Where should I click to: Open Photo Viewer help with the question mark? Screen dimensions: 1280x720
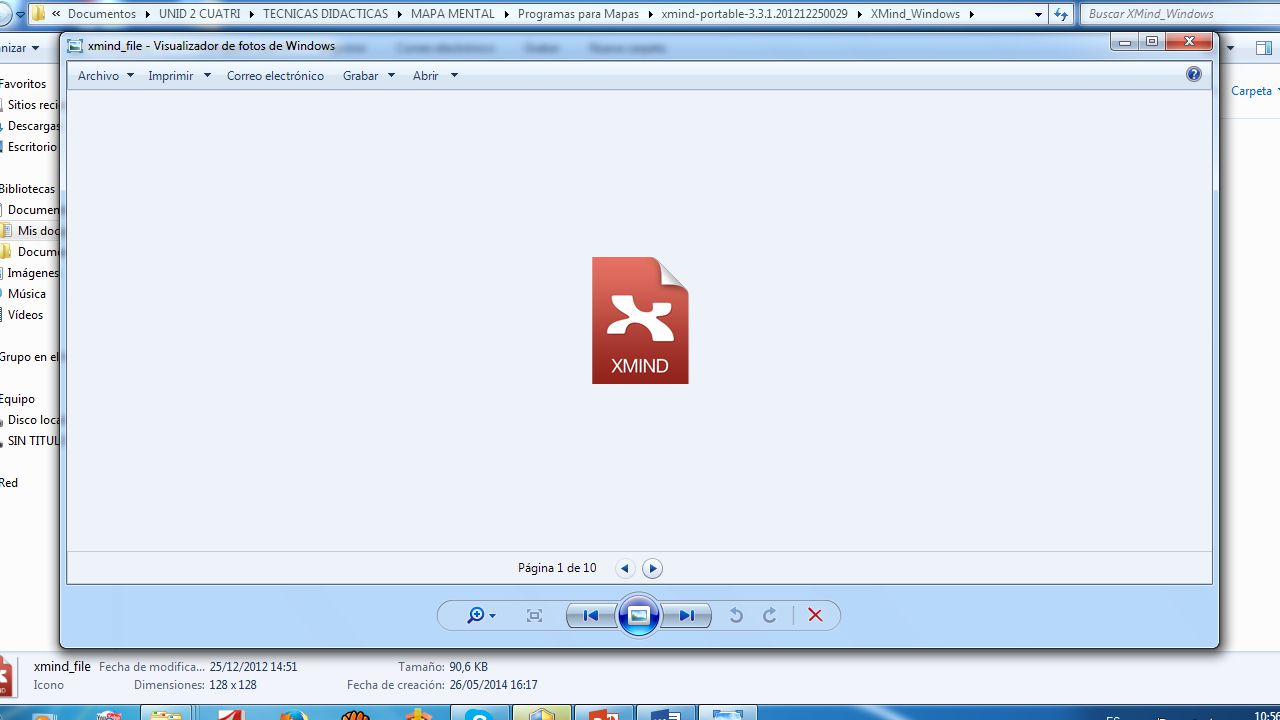[1193, 75]
